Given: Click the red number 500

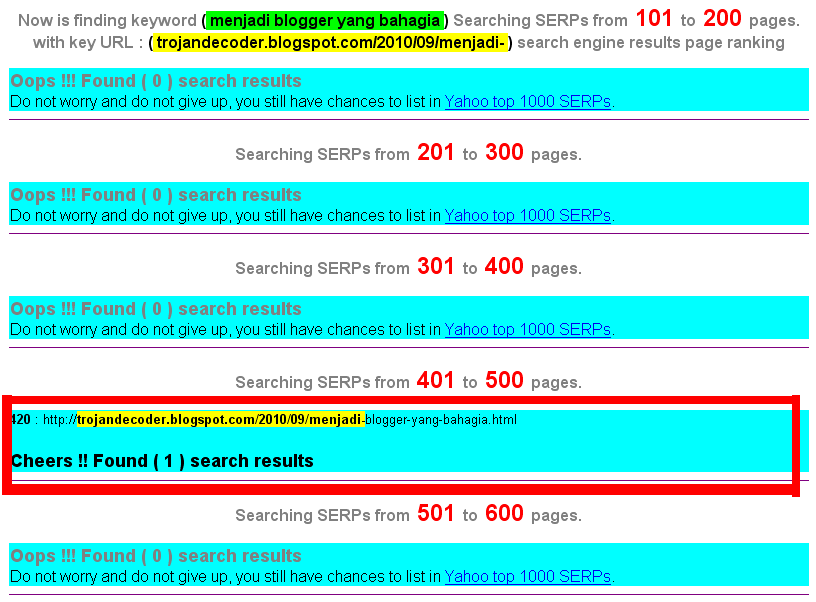Looking at the screenshot, I should pos(504,380).
